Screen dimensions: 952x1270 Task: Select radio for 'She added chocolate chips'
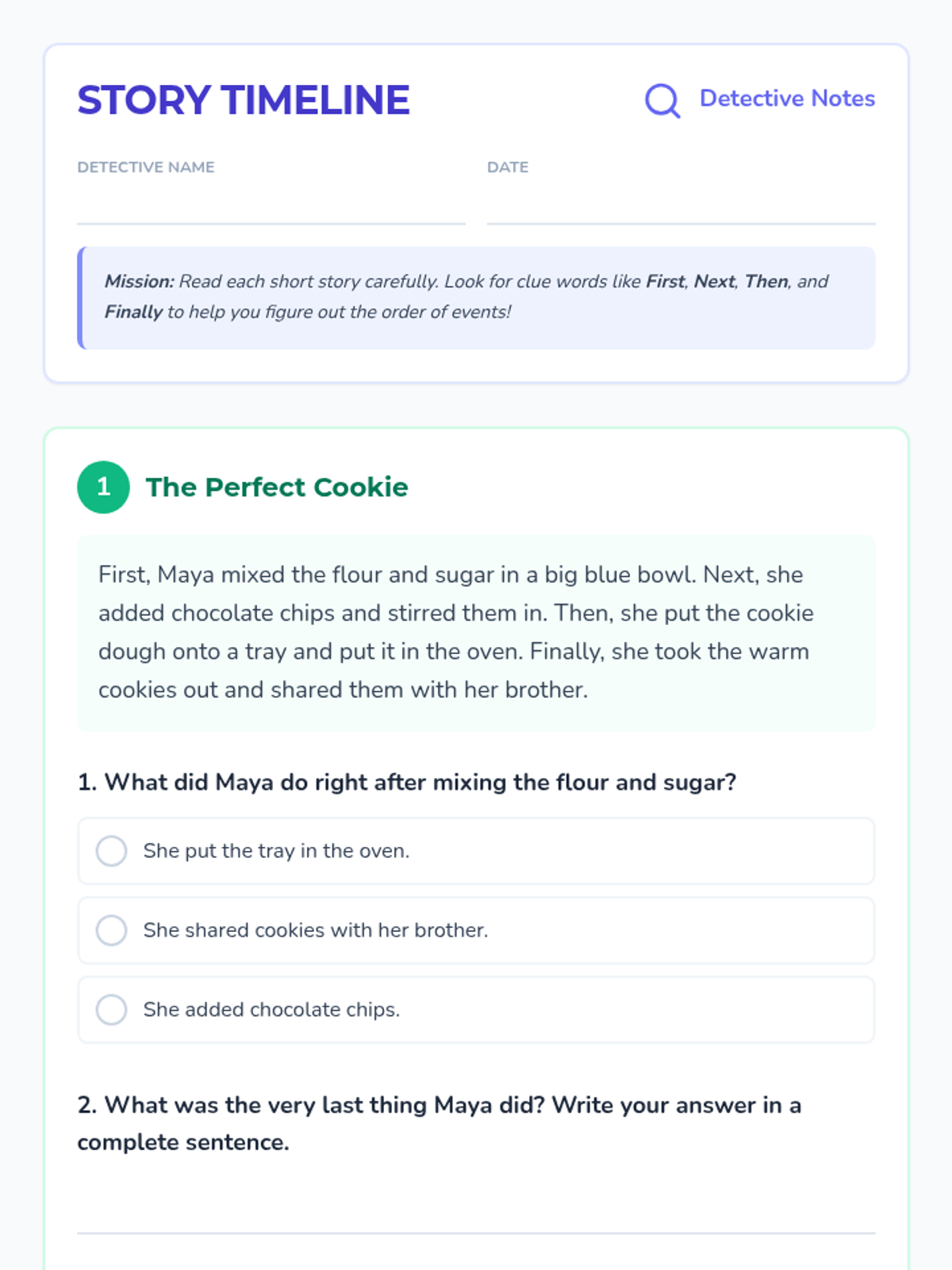[x=111, y=1010]
